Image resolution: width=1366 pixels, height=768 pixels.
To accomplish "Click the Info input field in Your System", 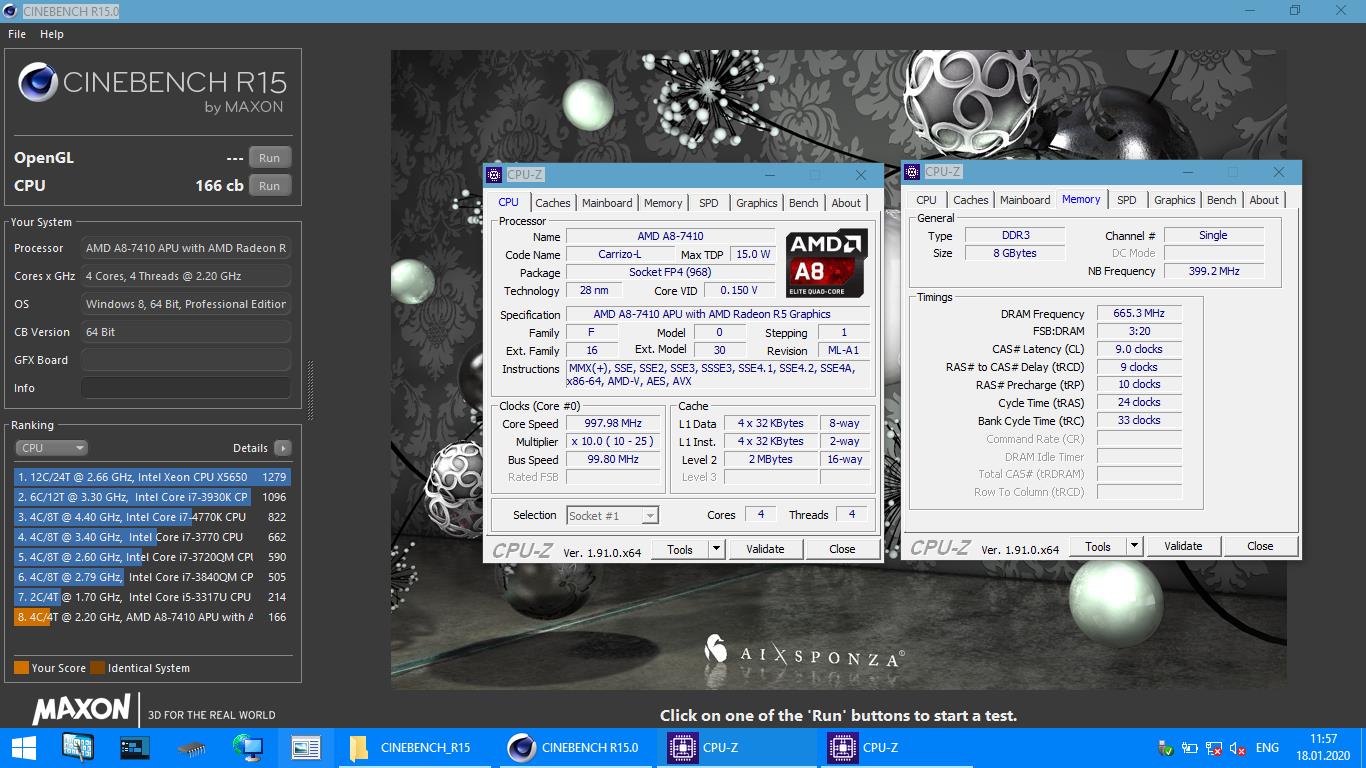I will click(186, 388).
